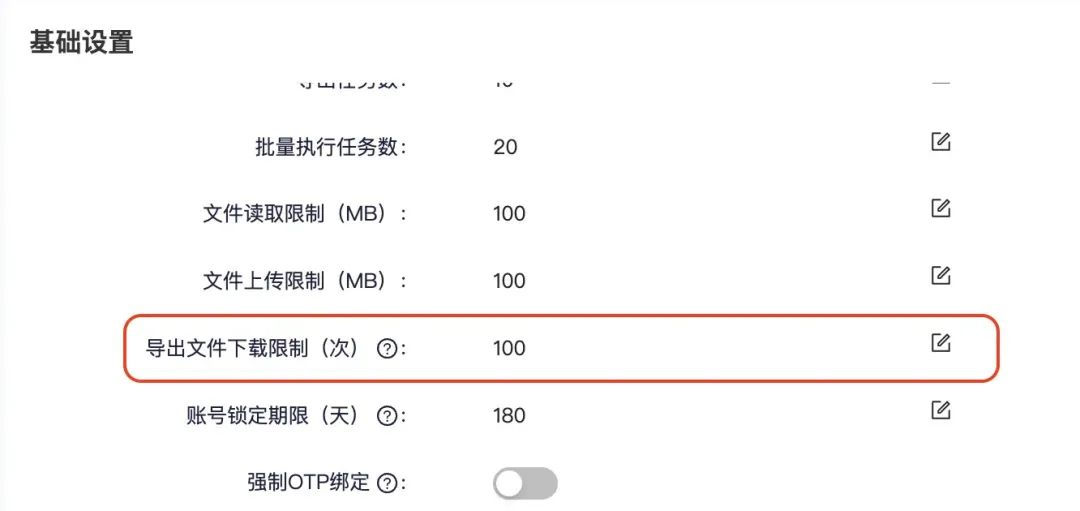Open editor for 文件上传限制 (MB)
The height and width of the screenshot is (511, 1080).
940,275
